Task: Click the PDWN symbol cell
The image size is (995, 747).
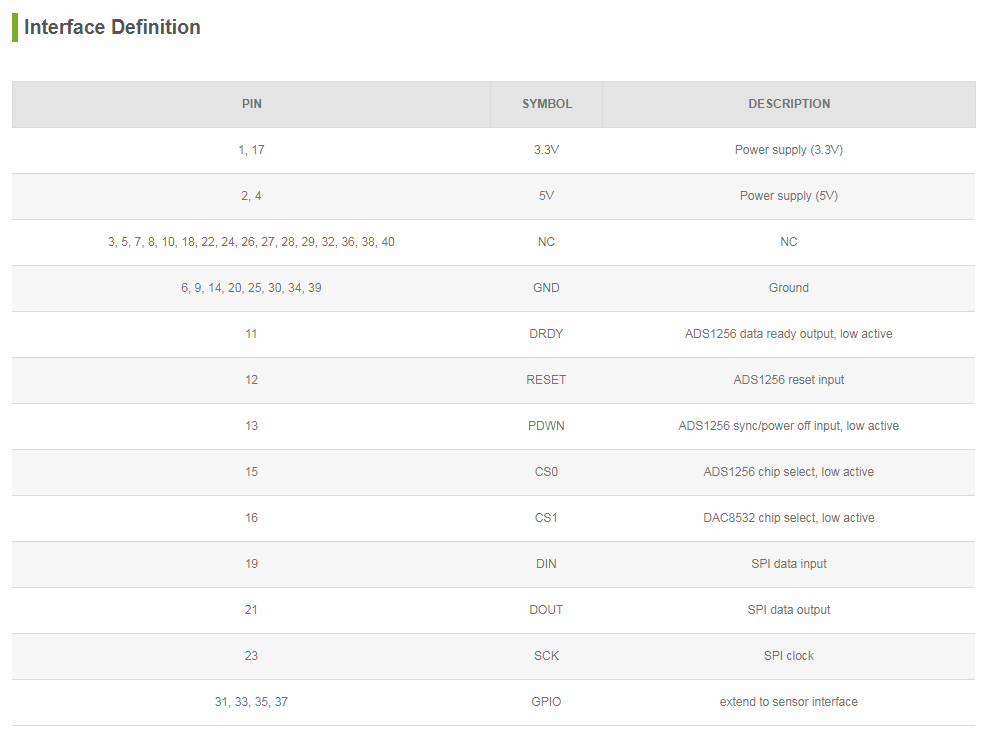Action: tap(546, 426)
